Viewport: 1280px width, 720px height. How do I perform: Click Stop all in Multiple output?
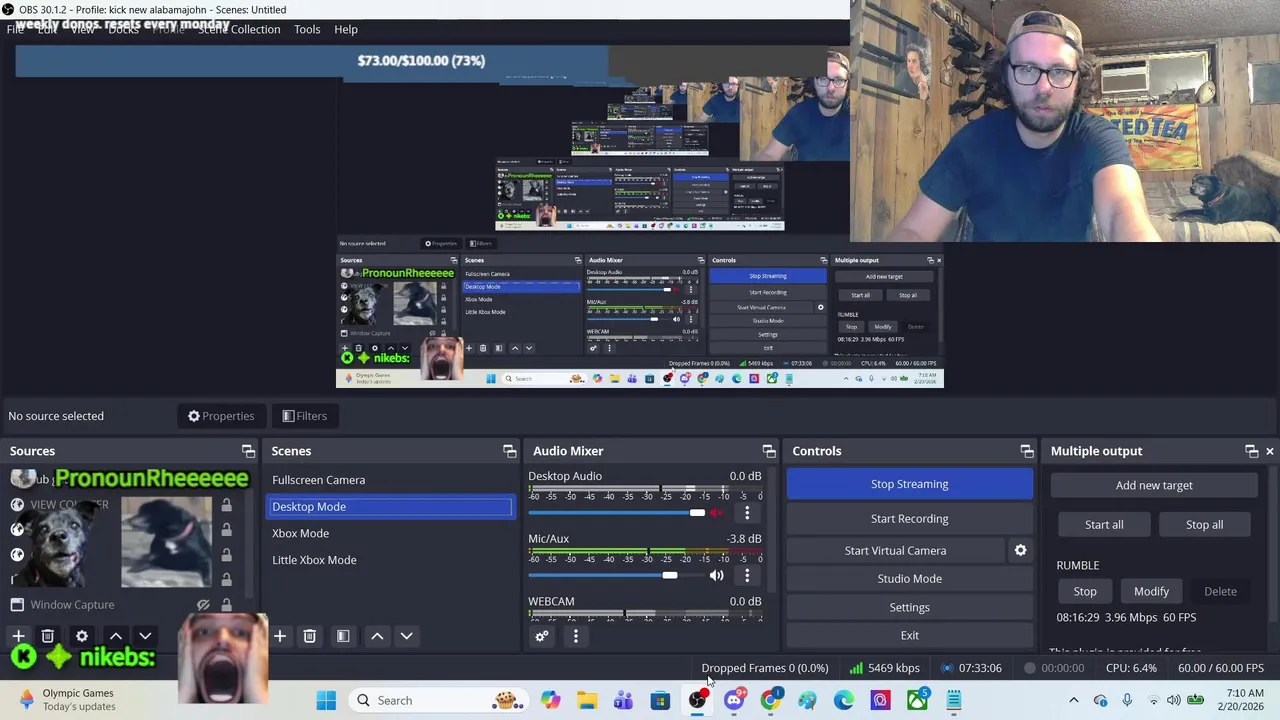pos(1204,525)
